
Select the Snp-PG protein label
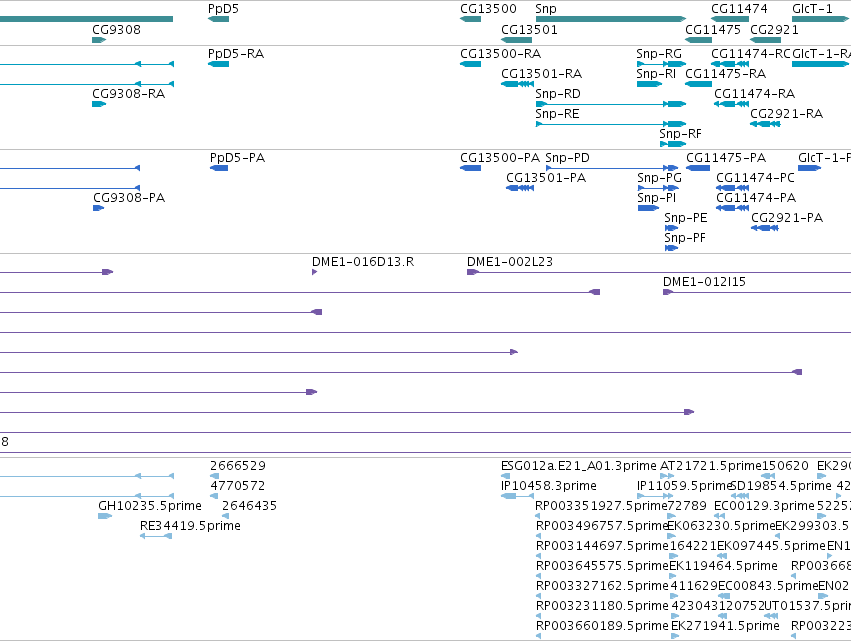[659, 177]
